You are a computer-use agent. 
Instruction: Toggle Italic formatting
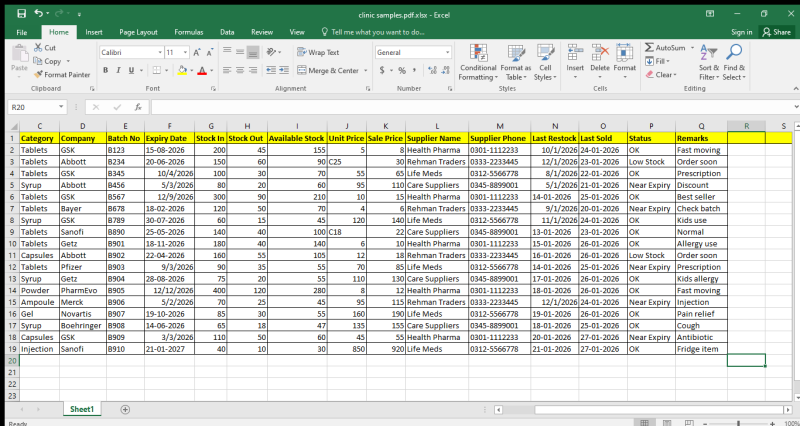point(117,71)
